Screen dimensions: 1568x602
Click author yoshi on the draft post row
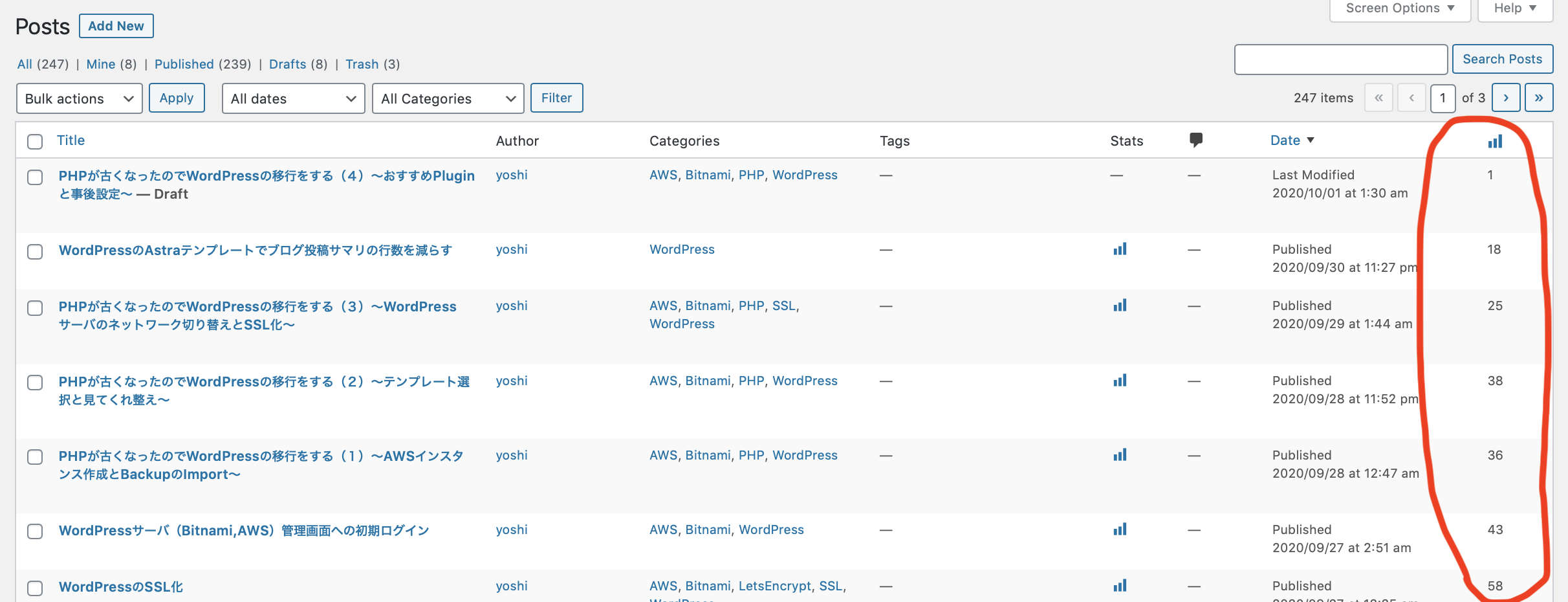(512, 175)
